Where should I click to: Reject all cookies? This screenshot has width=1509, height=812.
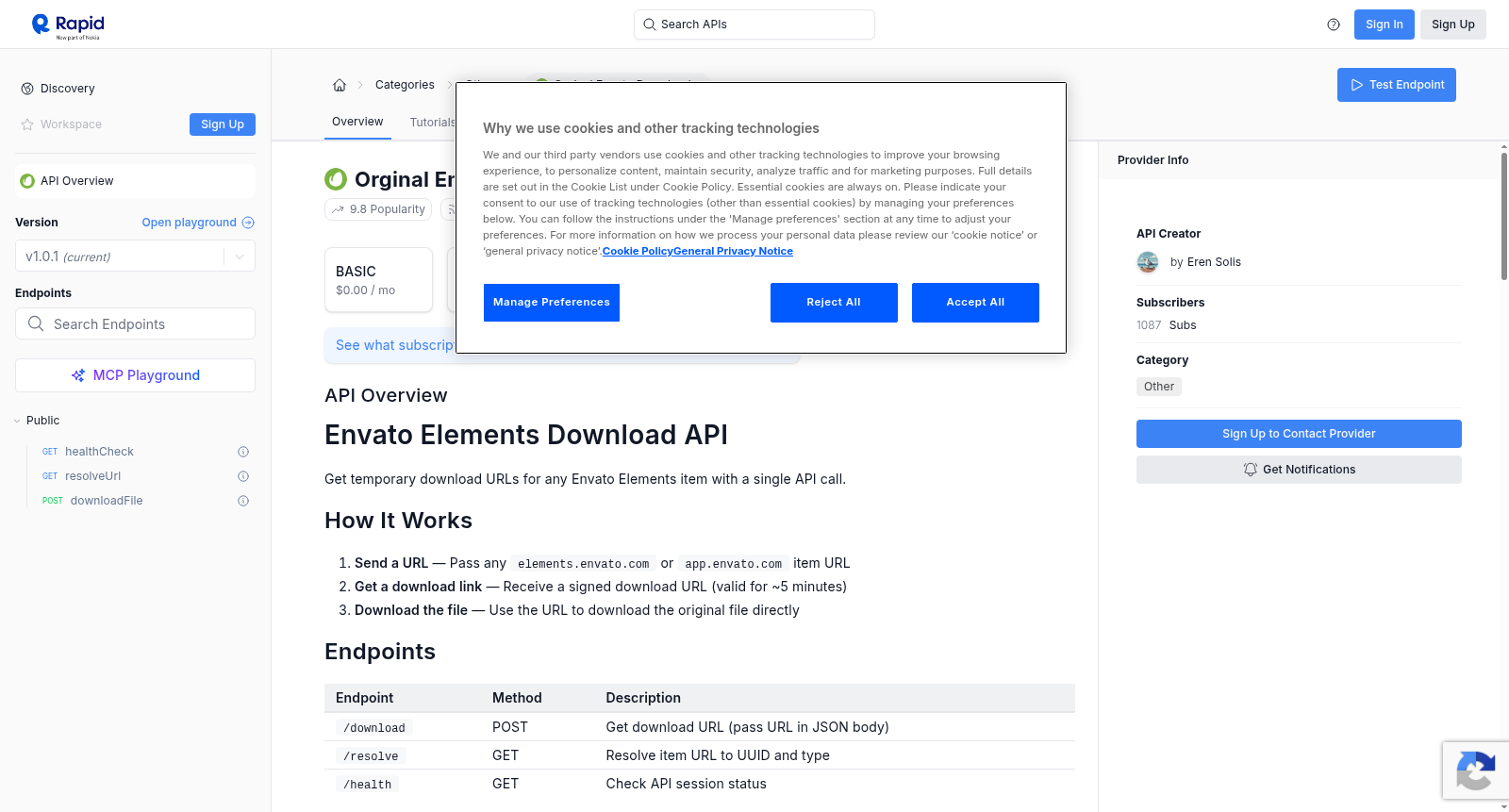tap(834, 303)
